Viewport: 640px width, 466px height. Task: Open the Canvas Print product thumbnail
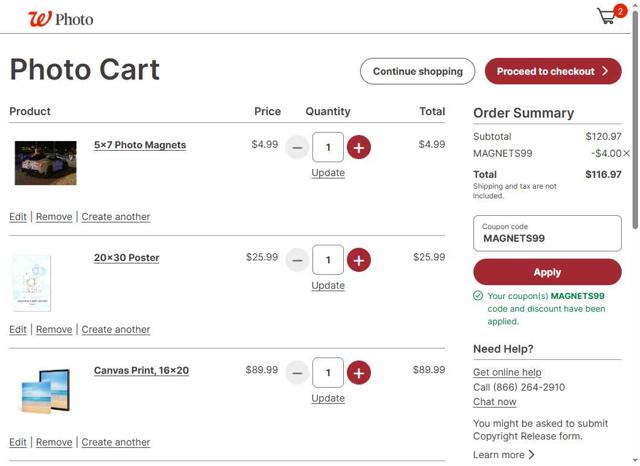coord(45,389)
